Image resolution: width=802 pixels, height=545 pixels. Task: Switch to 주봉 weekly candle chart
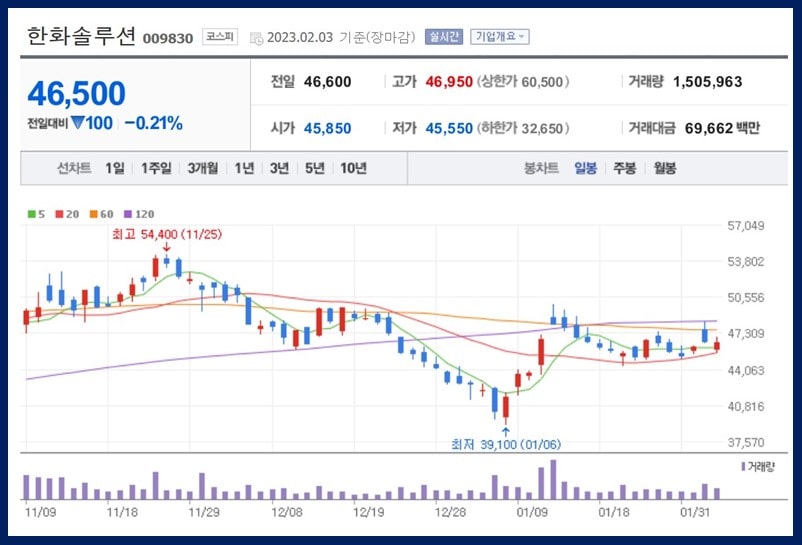(625, 168)
